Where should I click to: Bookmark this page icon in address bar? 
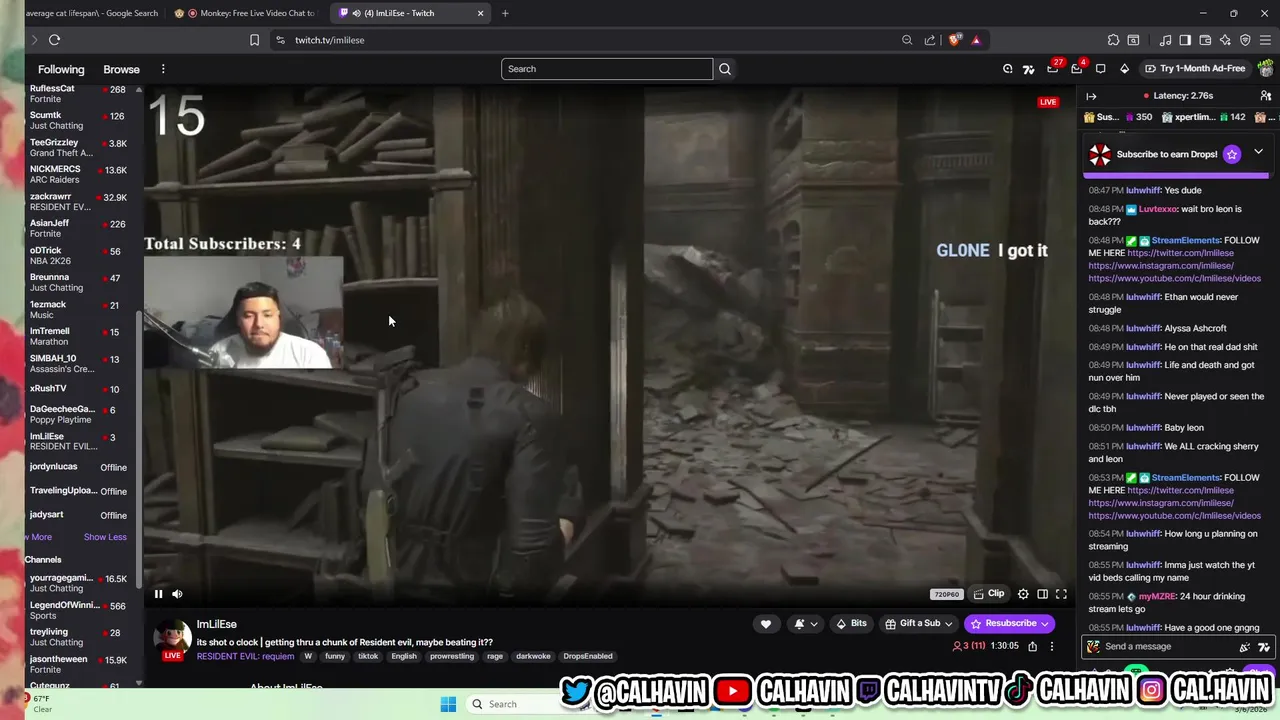pos(254,40)
